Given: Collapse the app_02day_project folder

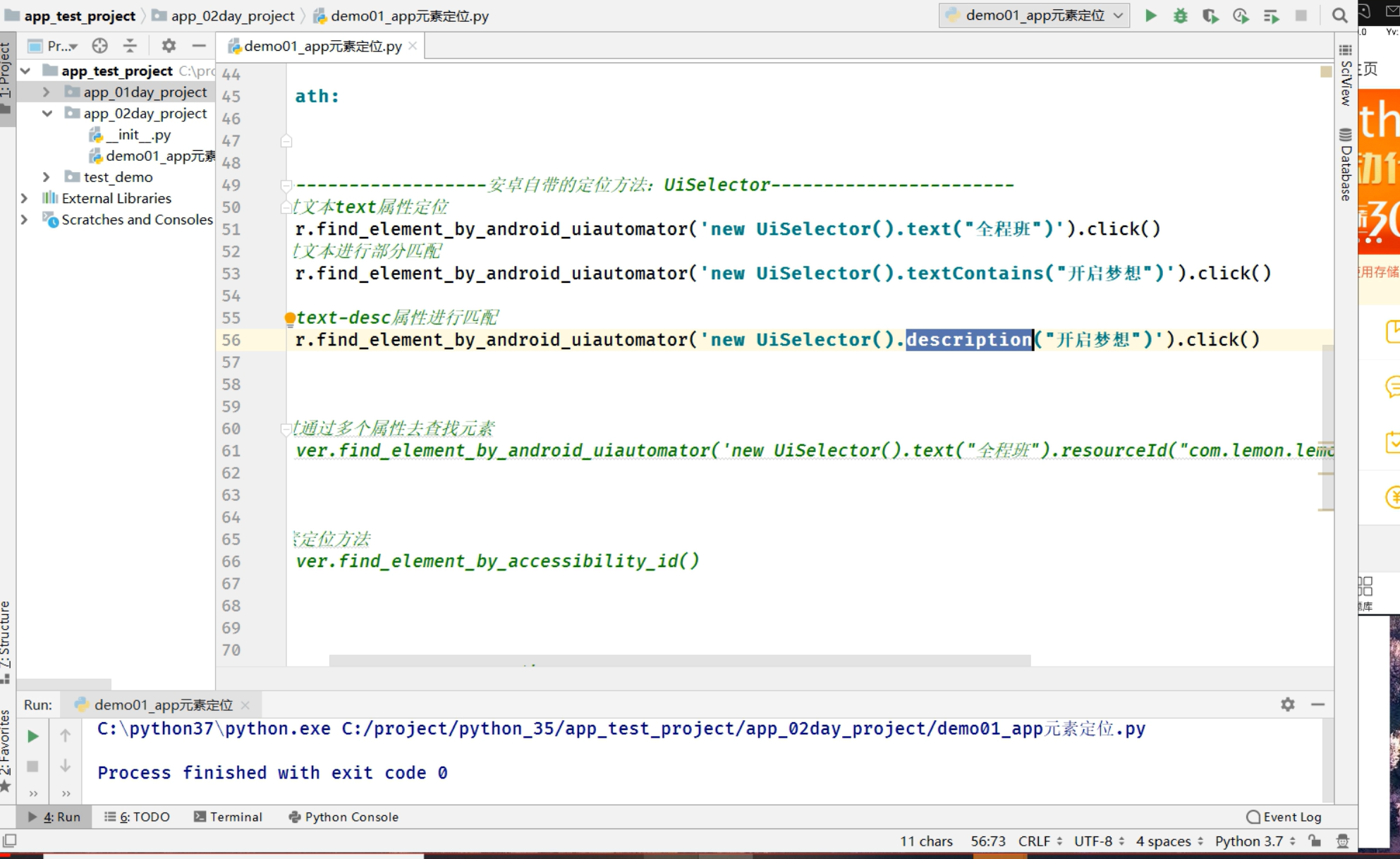Looking at the screenshot, I should 47,114.
